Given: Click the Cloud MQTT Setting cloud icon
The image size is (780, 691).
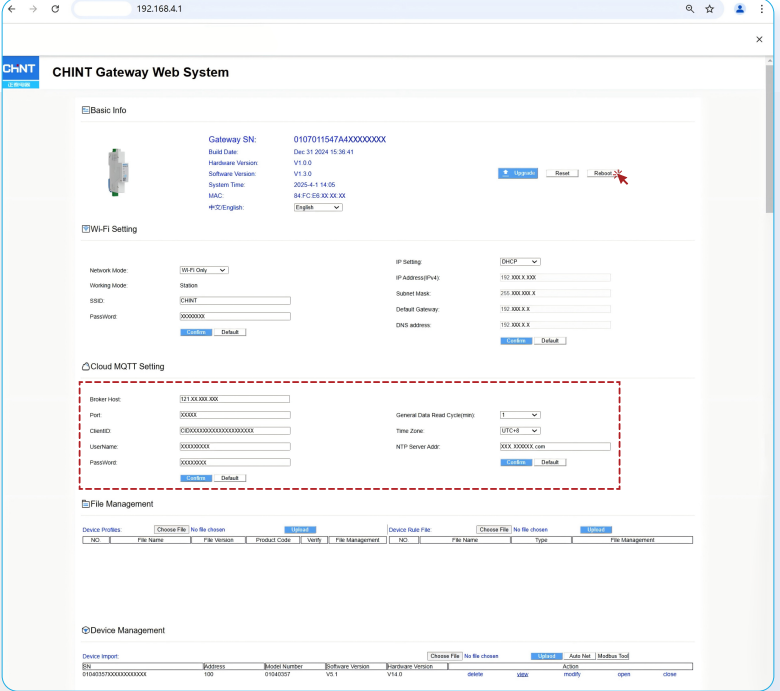Looking at the screenshot, I should (86, 366).
